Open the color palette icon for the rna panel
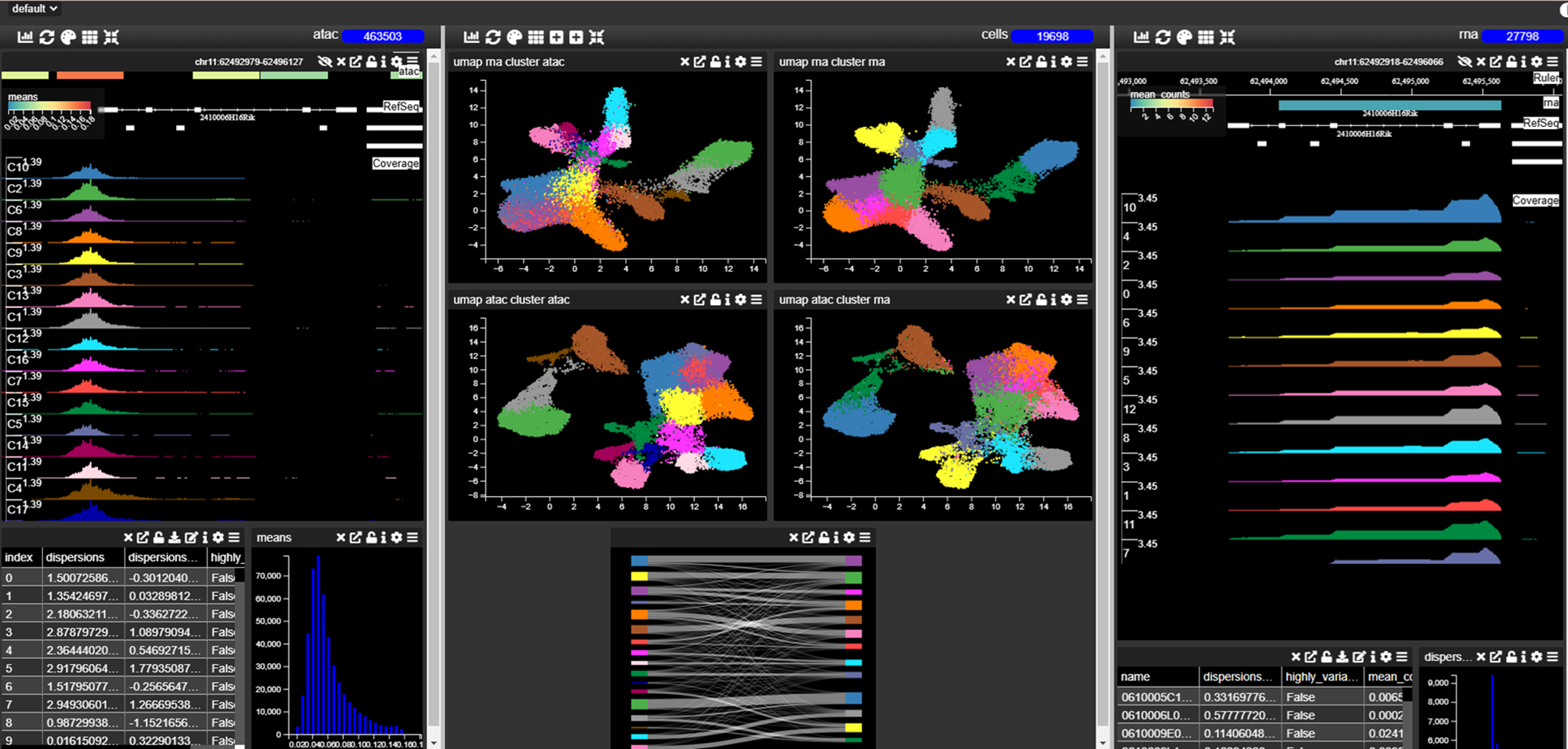Screen dimensions: 1568x749 click(1184, 36)
